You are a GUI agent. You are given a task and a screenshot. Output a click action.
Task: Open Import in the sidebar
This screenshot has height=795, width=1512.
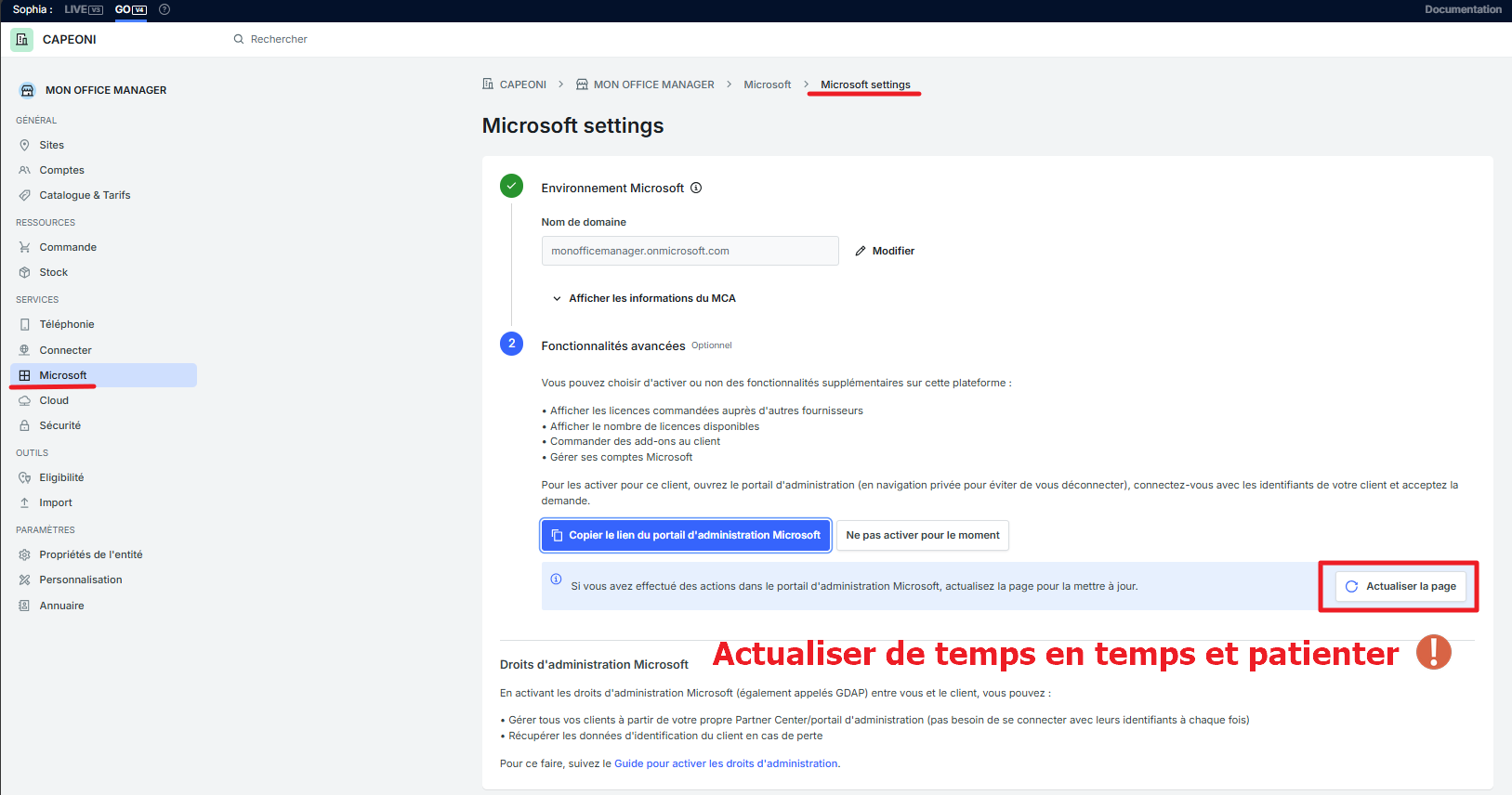[x=56, y=502]
